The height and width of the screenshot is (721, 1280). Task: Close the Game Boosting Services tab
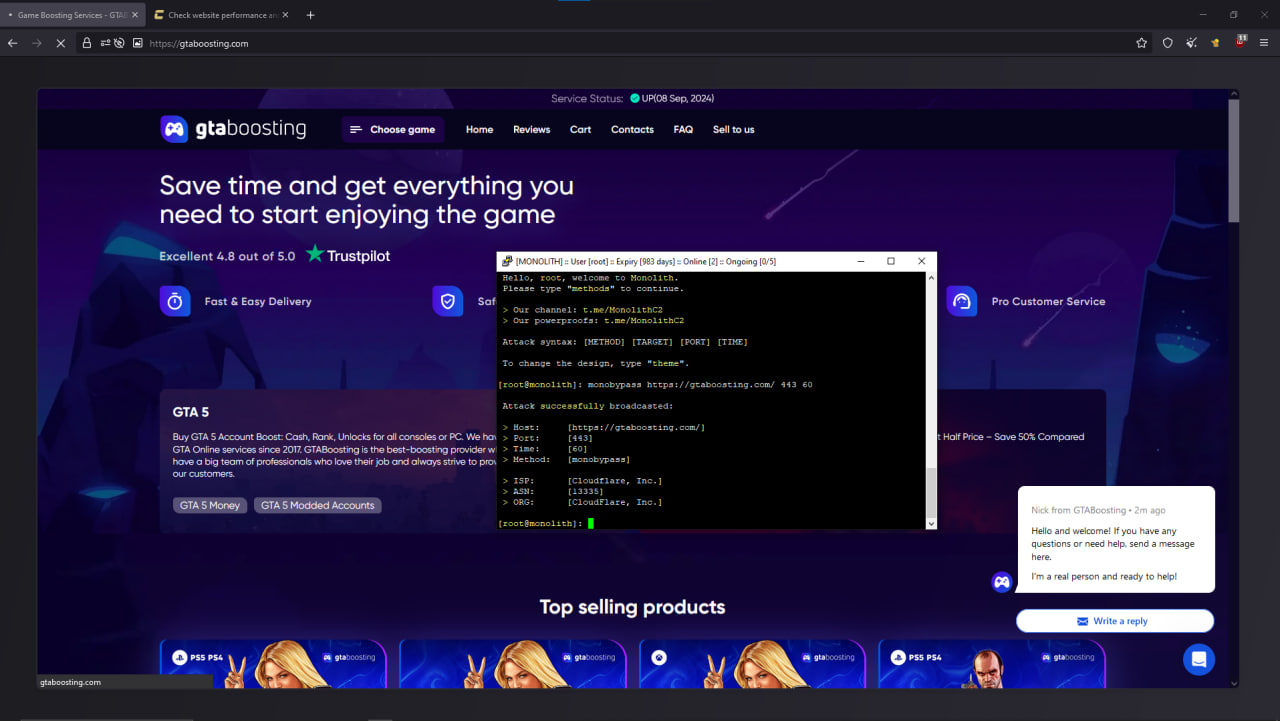135,15
